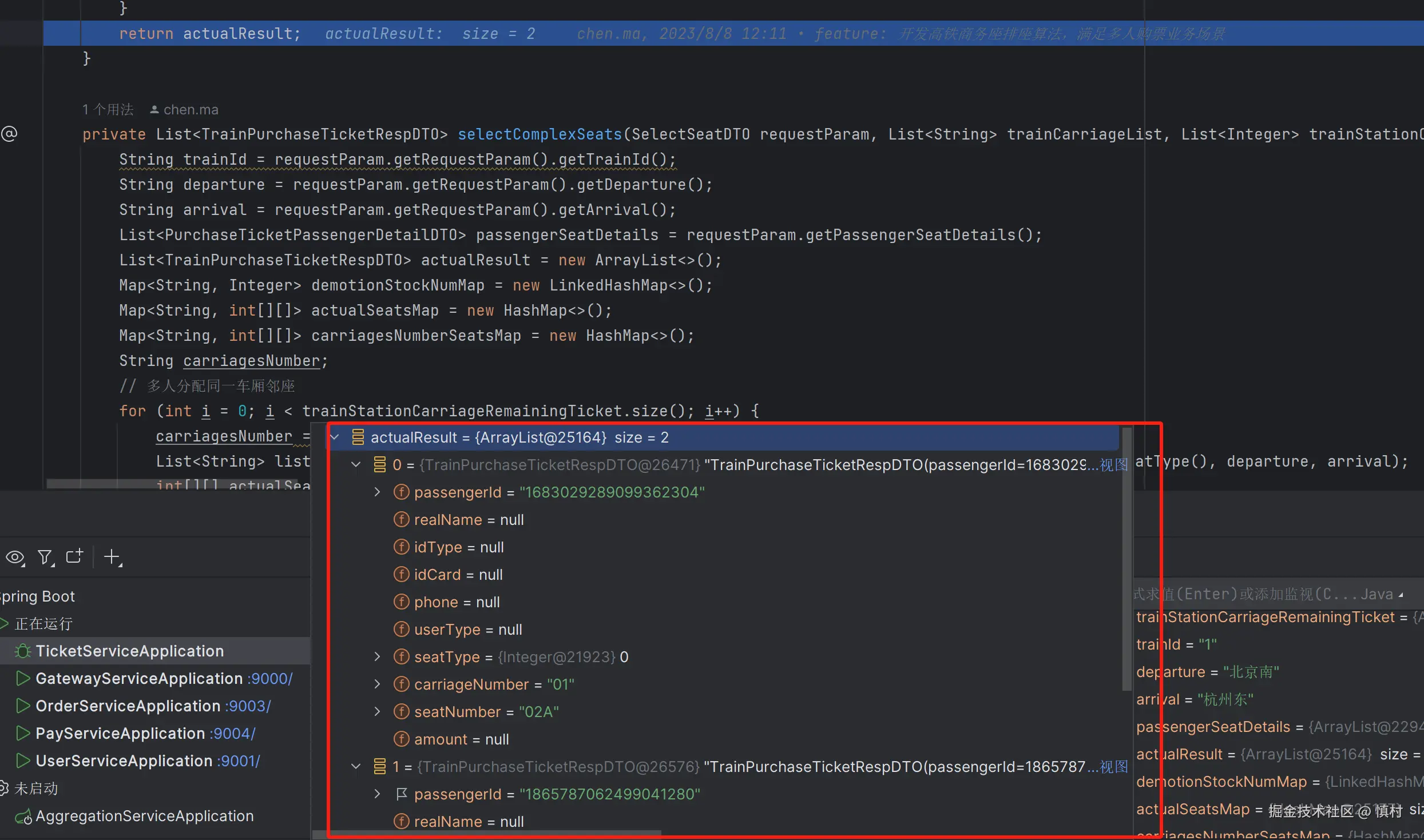The width and height of the screenshot is (1424, 840).
Task: Expand the seatType Integer field
Action: (x=377, y=657)
